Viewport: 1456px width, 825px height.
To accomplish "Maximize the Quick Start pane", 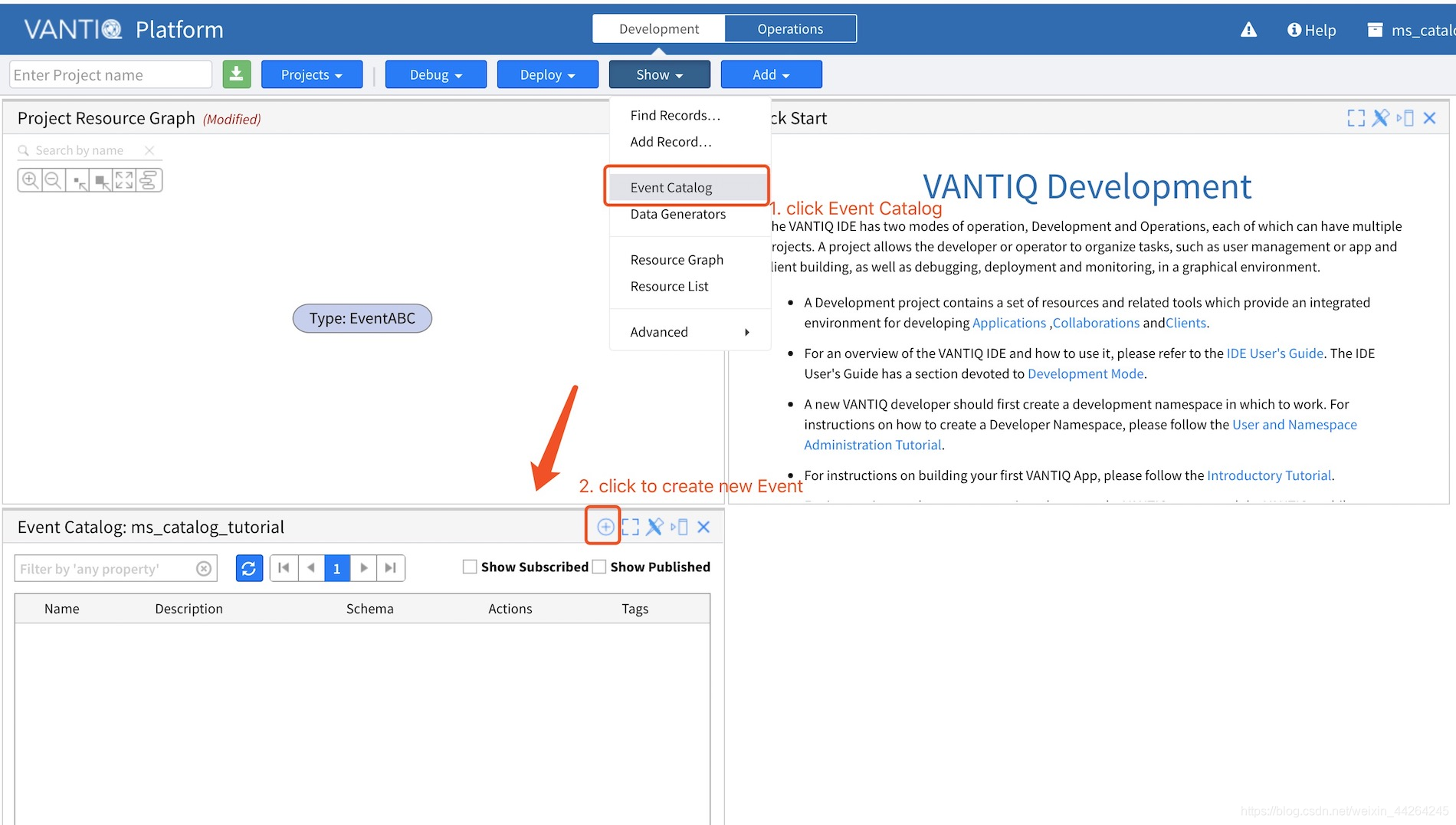I will 1356,118.
